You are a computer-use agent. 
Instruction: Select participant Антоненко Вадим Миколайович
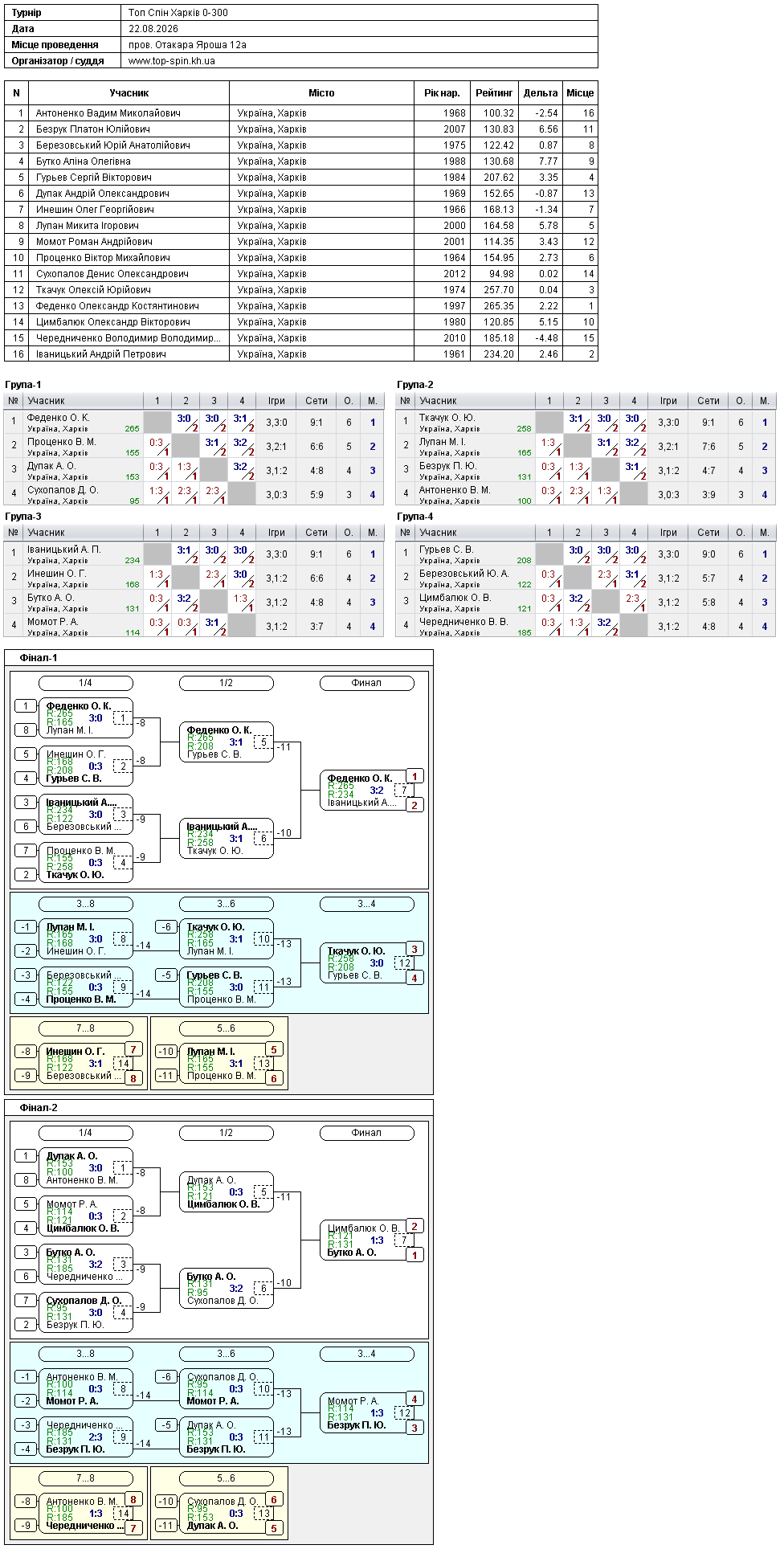108,113
